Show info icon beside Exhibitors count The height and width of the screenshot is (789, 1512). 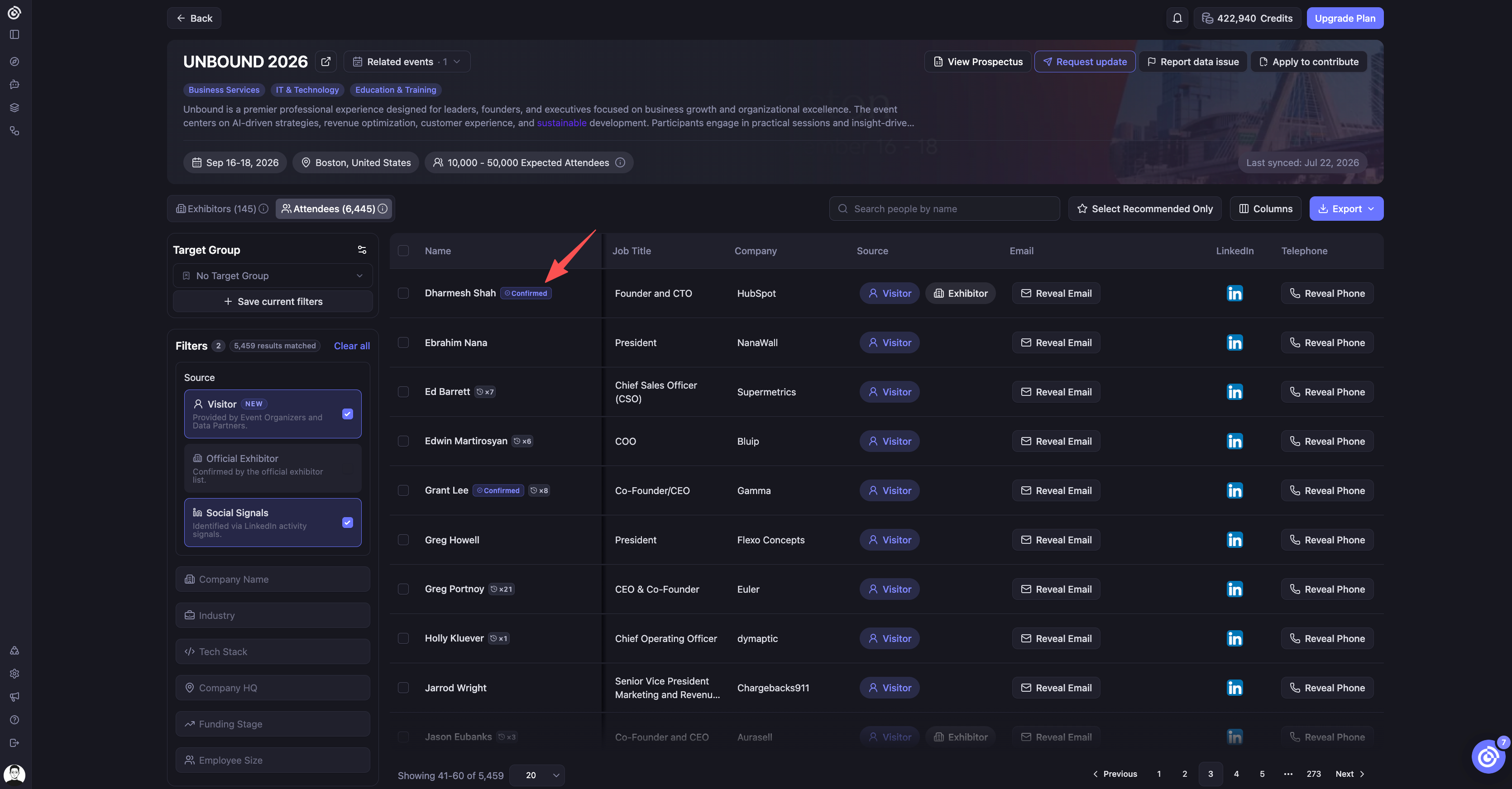263,209
